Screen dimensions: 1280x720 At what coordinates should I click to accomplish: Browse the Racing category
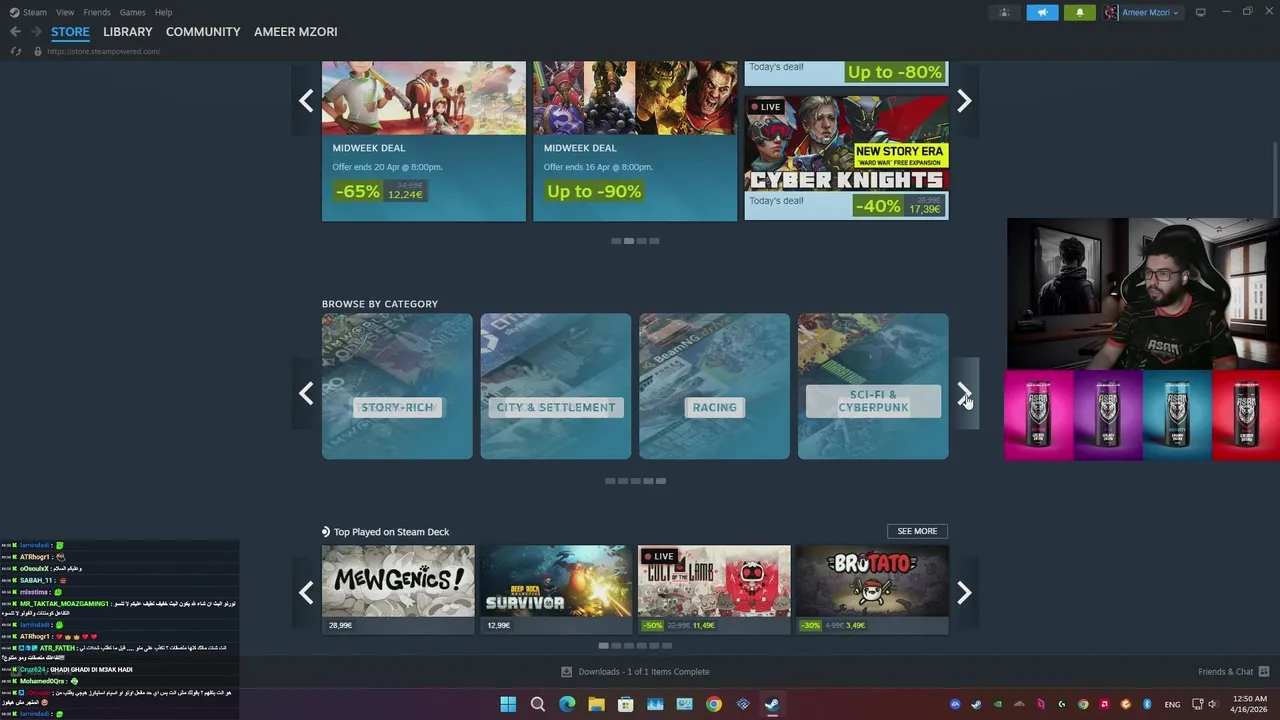714,386
